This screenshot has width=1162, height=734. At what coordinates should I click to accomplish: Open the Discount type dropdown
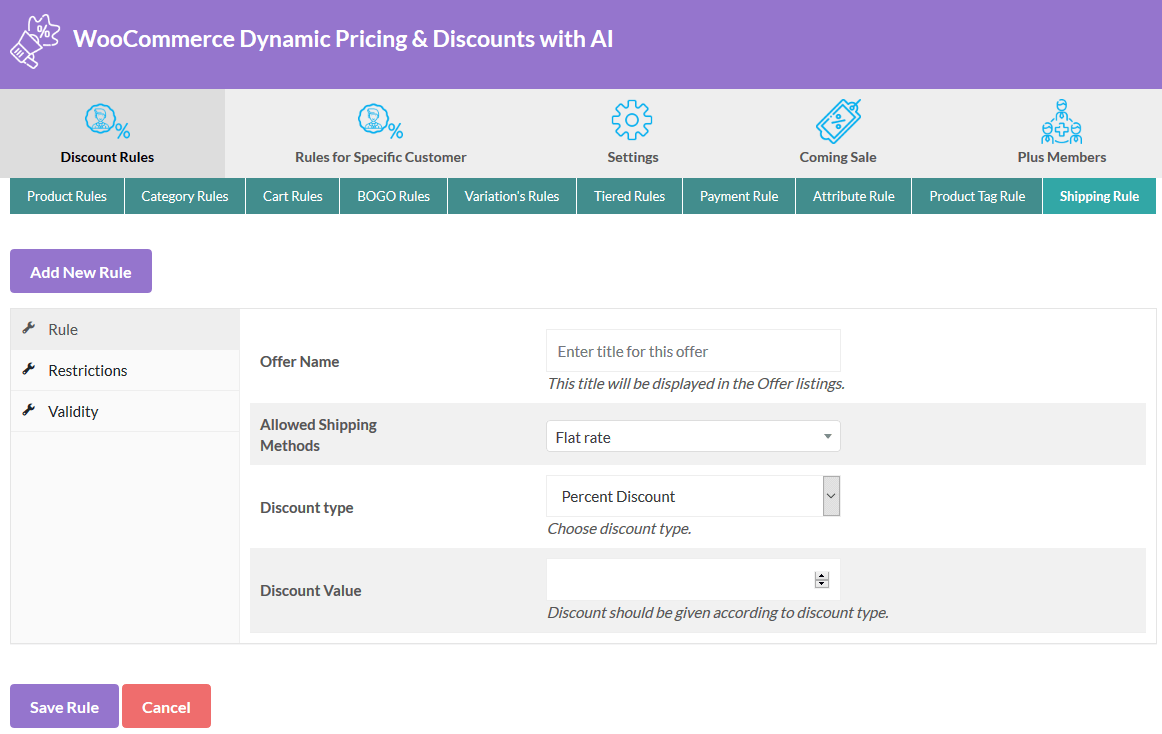(x=692, y=495)
